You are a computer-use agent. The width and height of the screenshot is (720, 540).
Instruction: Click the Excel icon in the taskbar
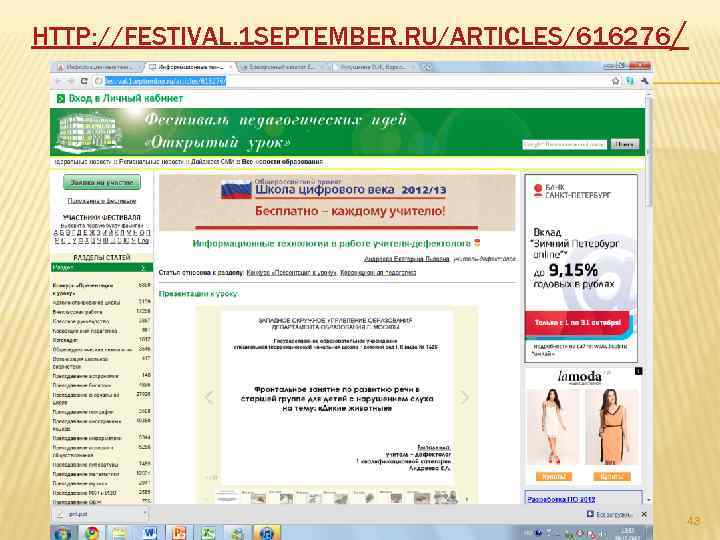[x=208, y=533]
